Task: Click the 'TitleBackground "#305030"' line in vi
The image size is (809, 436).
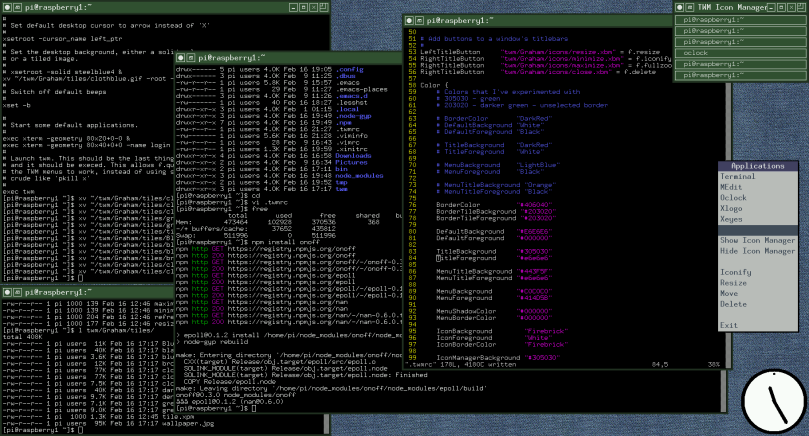Action: pyautogui.click(x=494, y=252)
